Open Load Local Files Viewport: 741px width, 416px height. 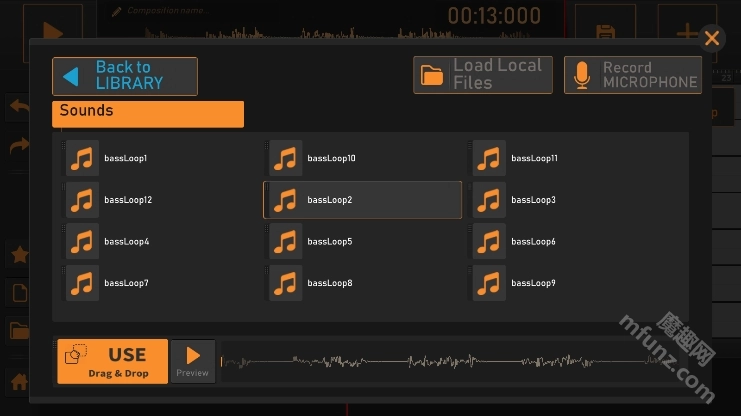(483, 75)
